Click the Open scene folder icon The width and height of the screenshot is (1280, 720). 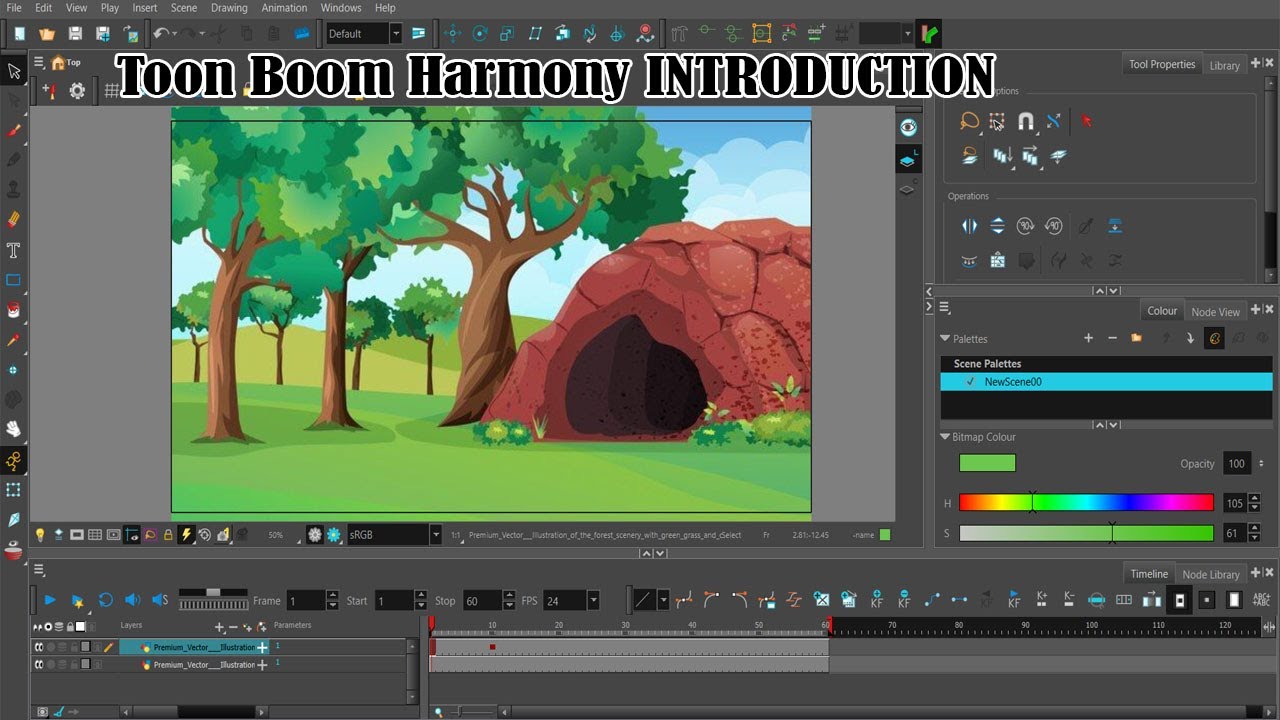[46, 33]
